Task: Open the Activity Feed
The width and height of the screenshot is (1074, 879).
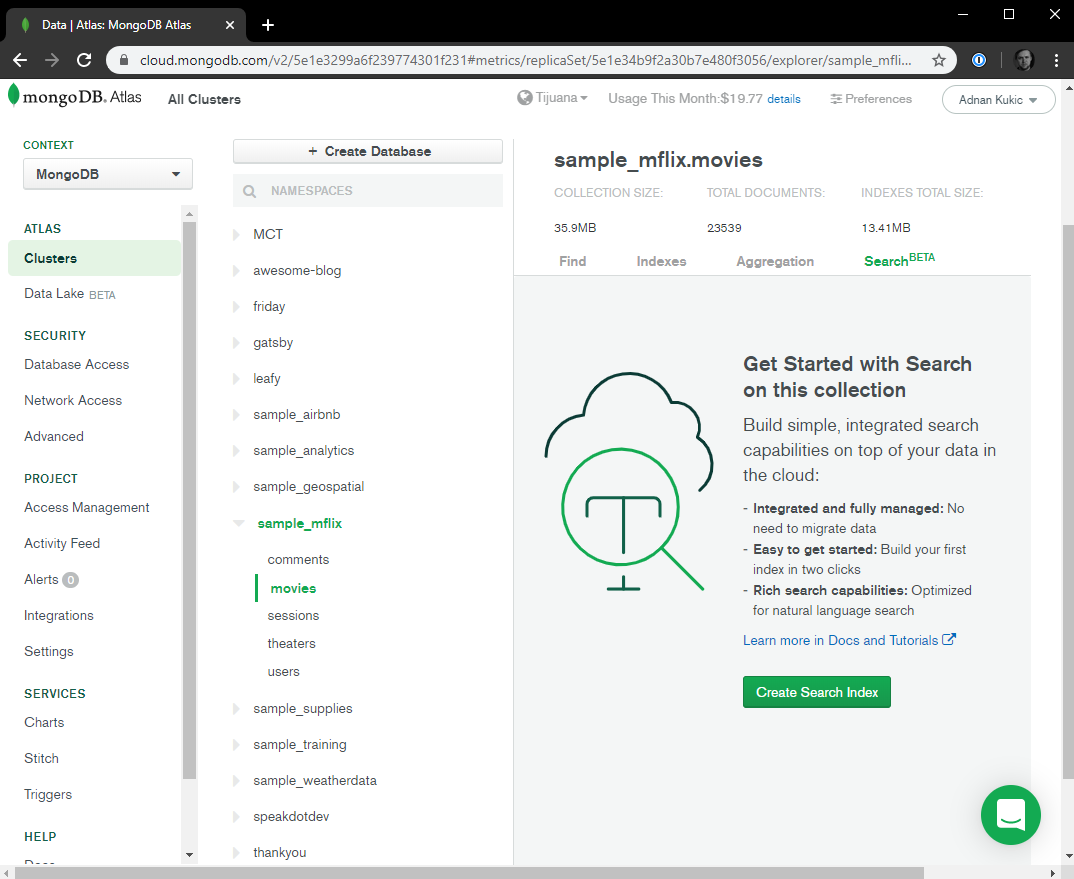Action: pyautogui.click(x=62, y=543)
